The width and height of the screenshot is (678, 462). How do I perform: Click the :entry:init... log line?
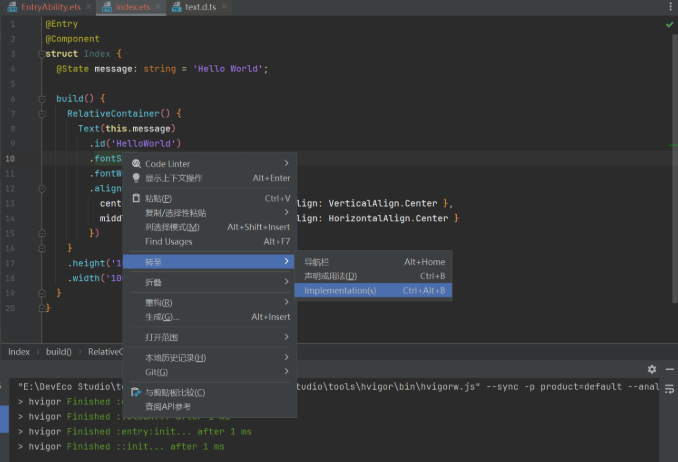(x=134, y=431)
